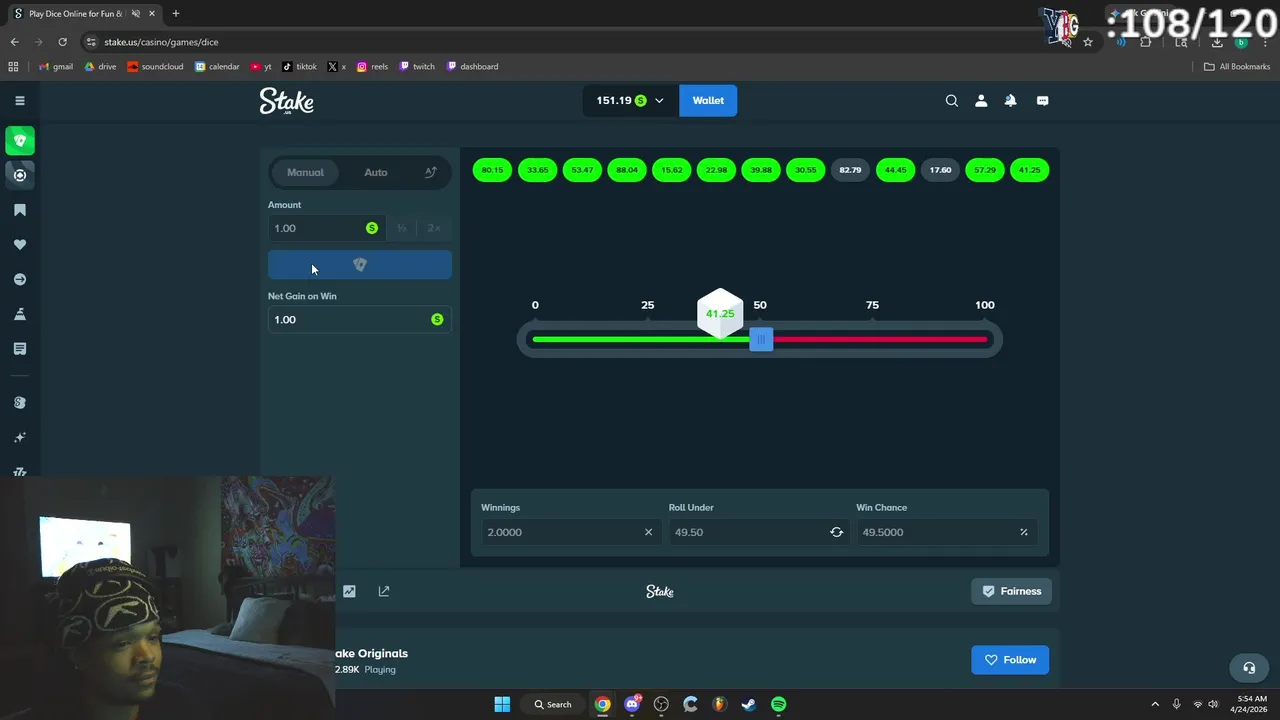Halve the bet amount with ½
This screenshot has width=1280, height=720.
401,228
